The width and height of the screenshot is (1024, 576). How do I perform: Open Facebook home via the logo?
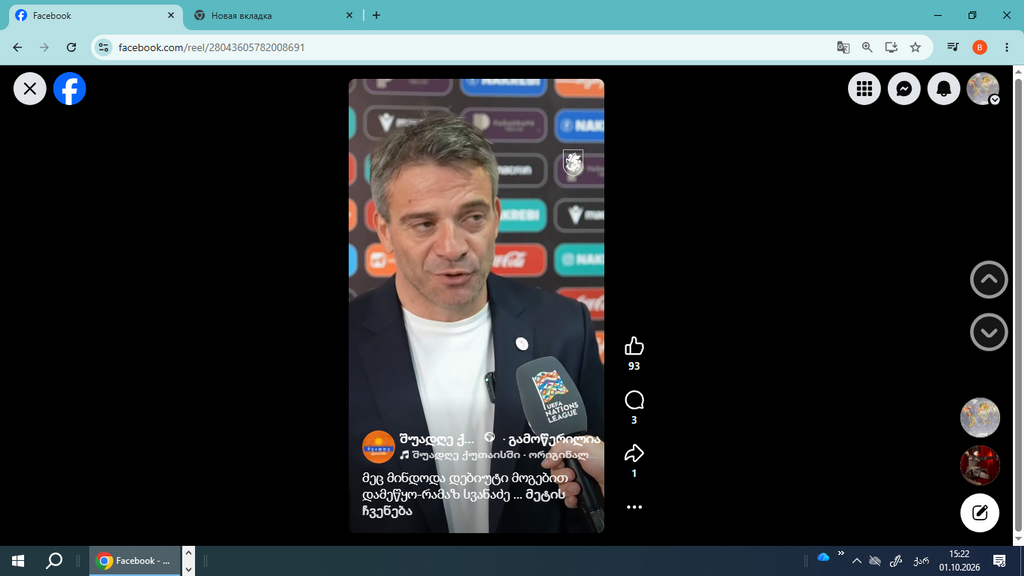click(x=69, y=89)
